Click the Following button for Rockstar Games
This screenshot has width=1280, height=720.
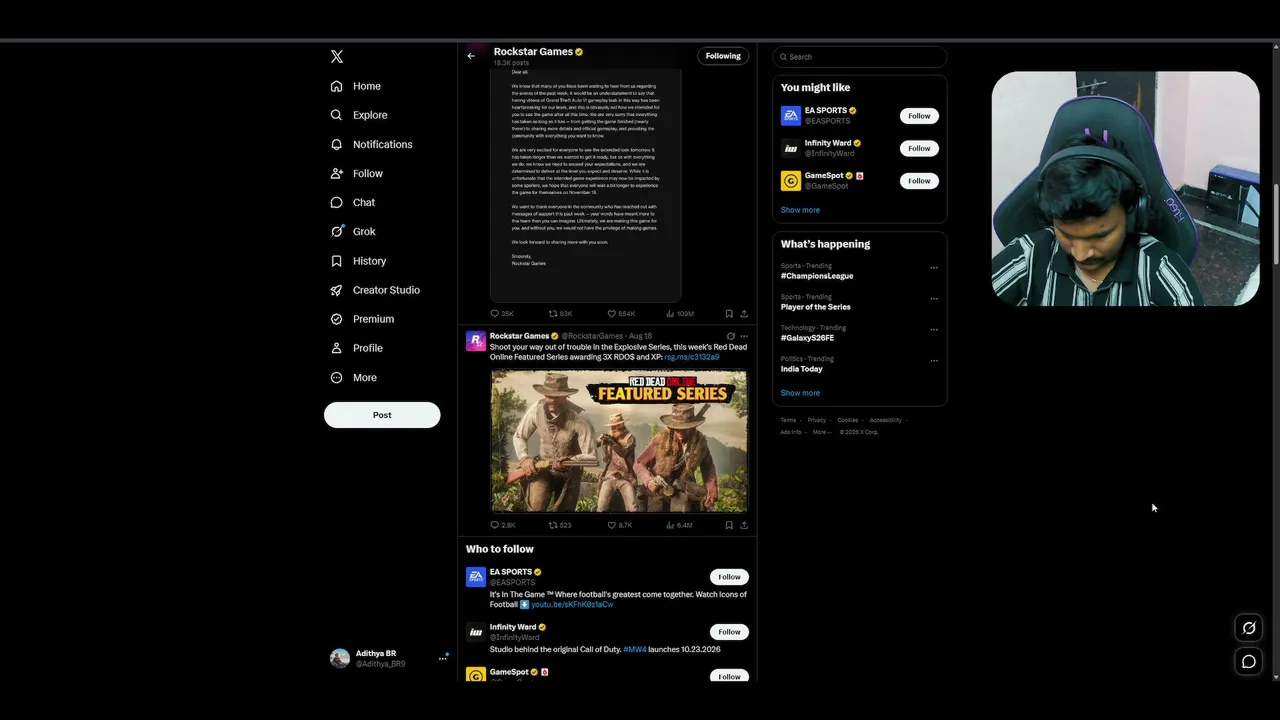[x=723, y=56]
